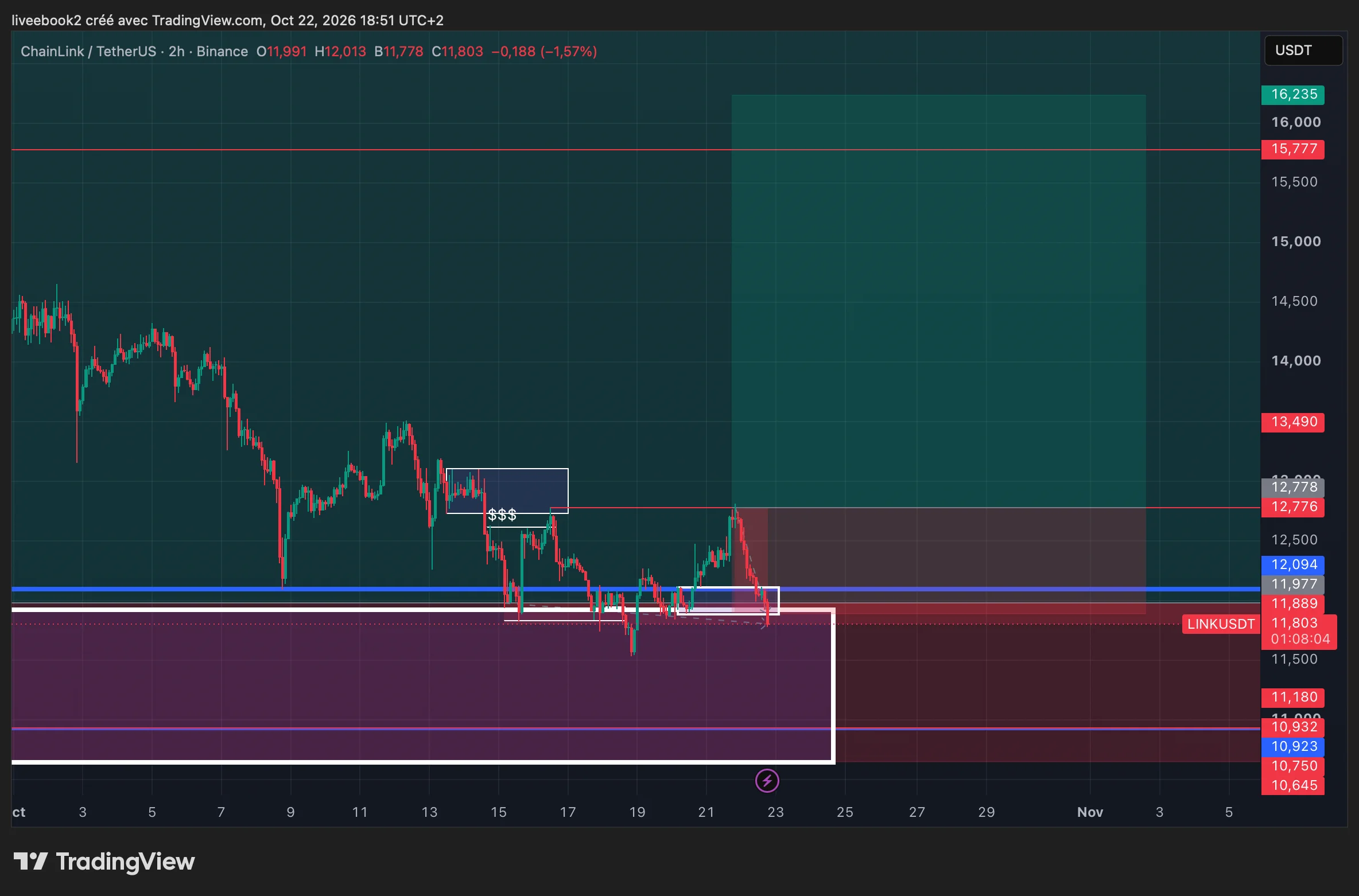
Task: Click the 10,645 red stop label
Action: 1292,786
